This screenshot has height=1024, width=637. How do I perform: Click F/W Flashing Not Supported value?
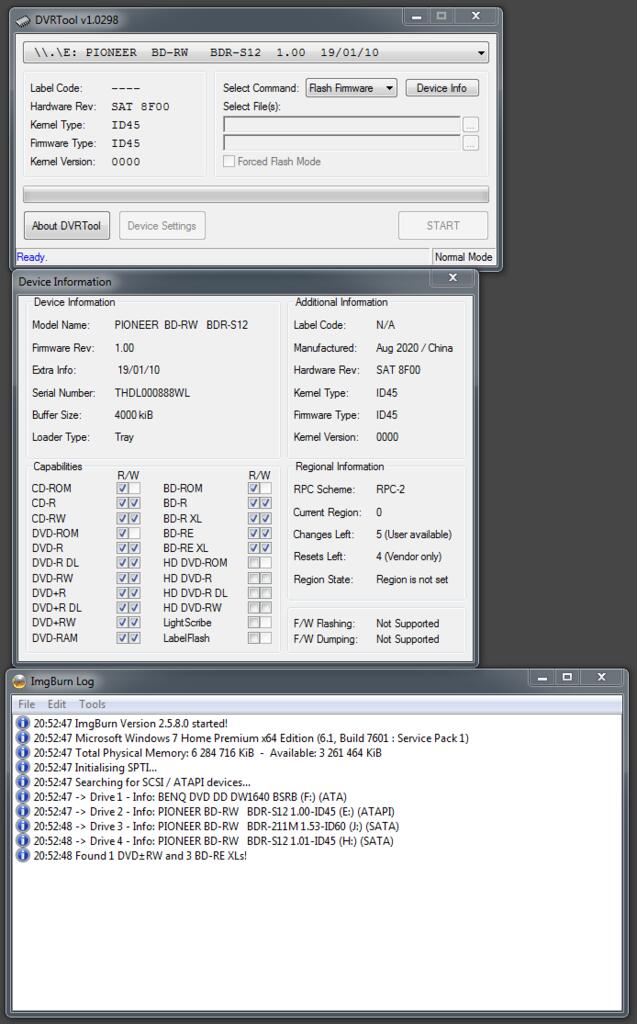tap(408, 624)
